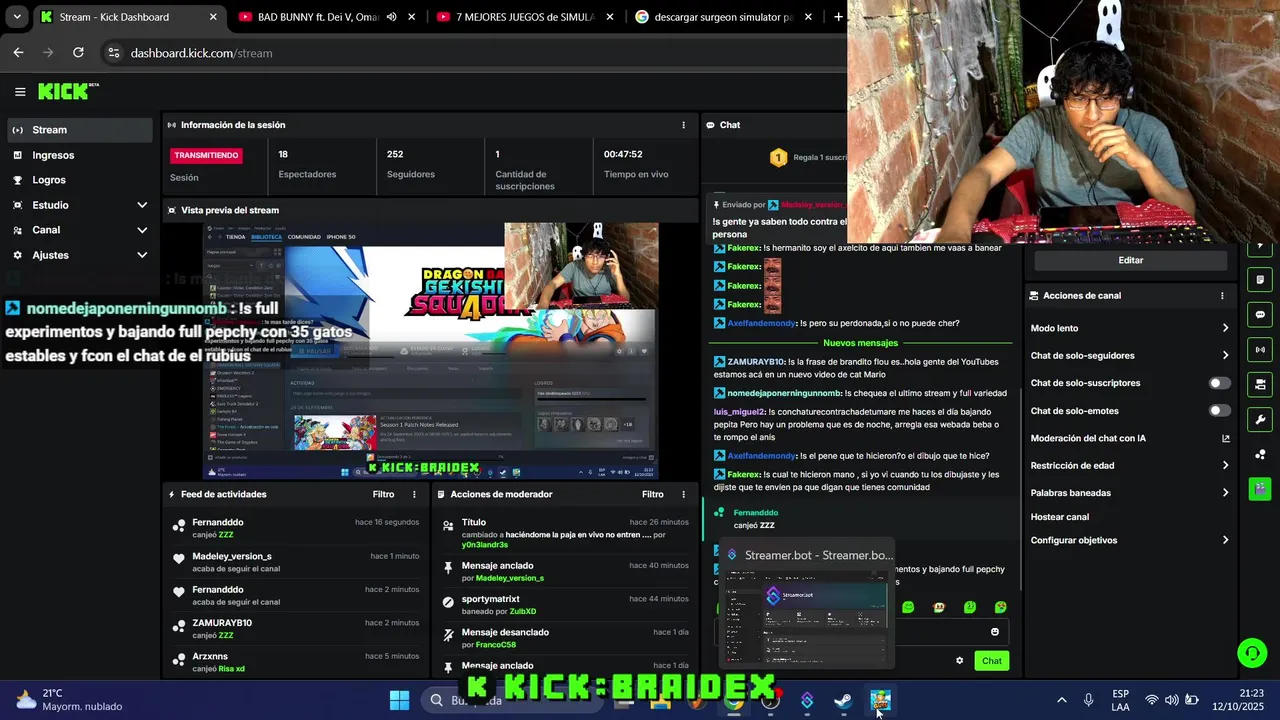Open the three-dot menu of Acciones de canal

coord(1222,296)
